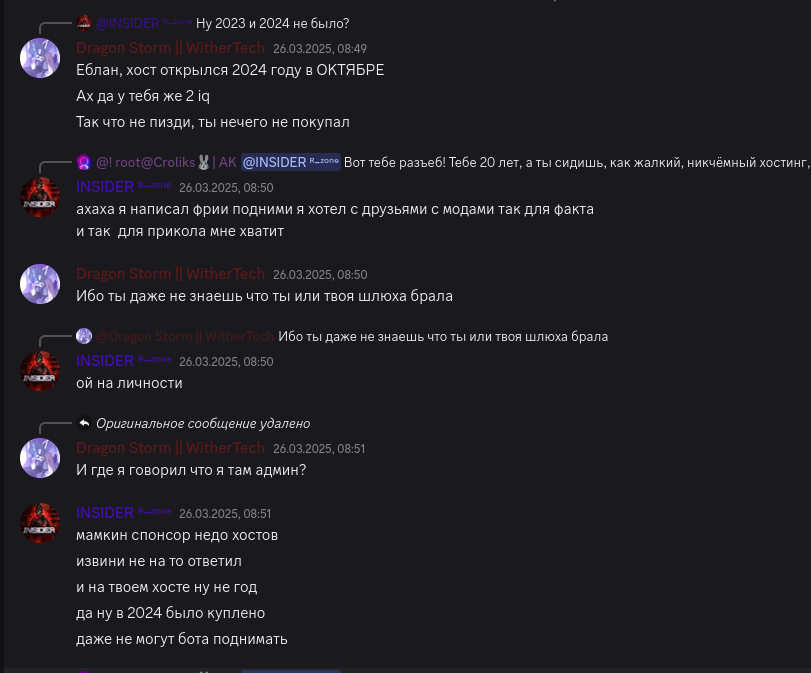Click small INSIDER avatar in top reply preview
This screenshot has width=811, height=673.
(x=84, y=23)
